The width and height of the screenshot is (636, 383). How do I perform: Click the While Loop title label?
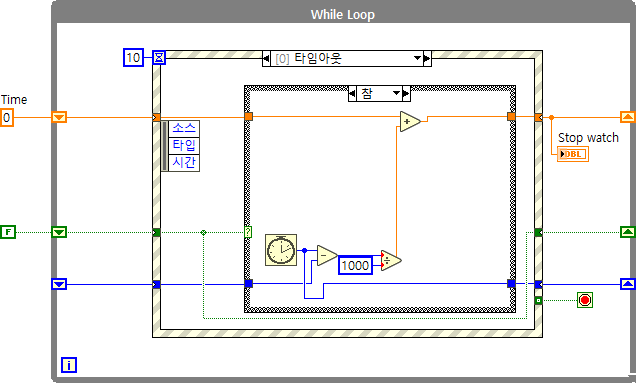pyautogui.click(x=343, y=15)
